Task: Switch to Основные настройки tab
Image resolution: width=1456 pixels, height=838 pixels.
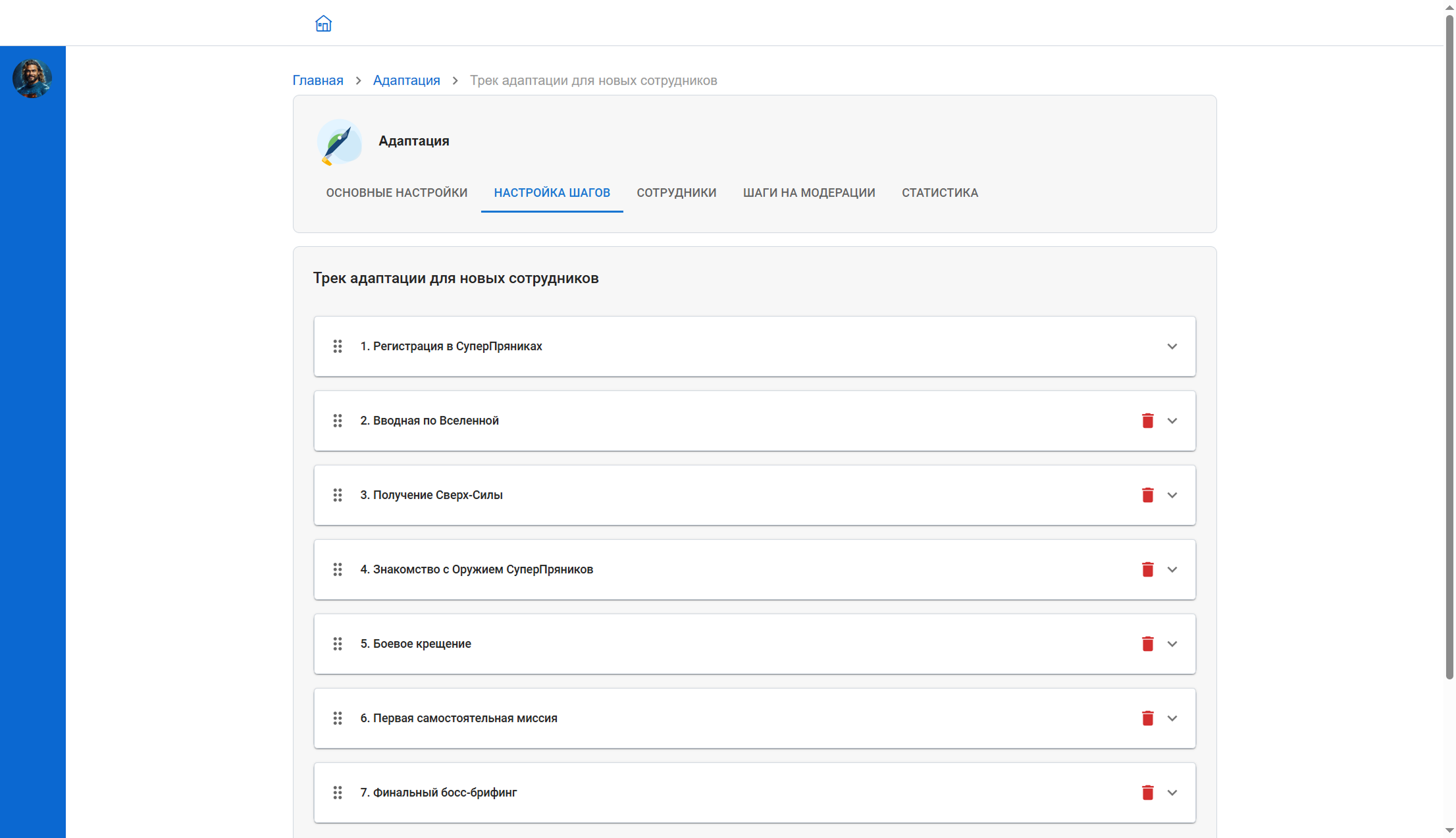Action: pos(397,193)
